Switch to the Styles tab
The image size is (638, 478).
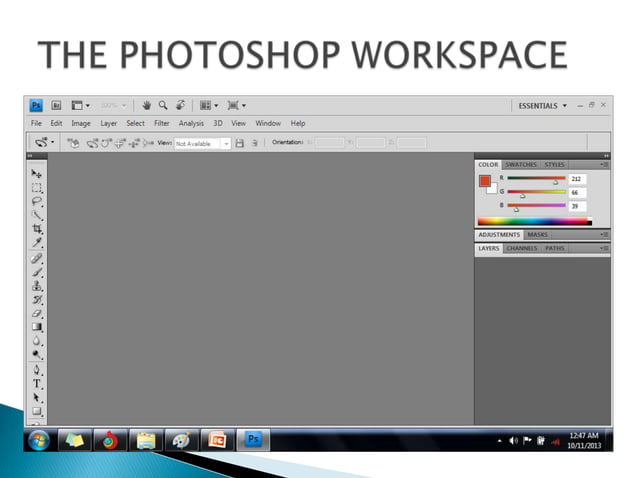[x=554, y=164]
